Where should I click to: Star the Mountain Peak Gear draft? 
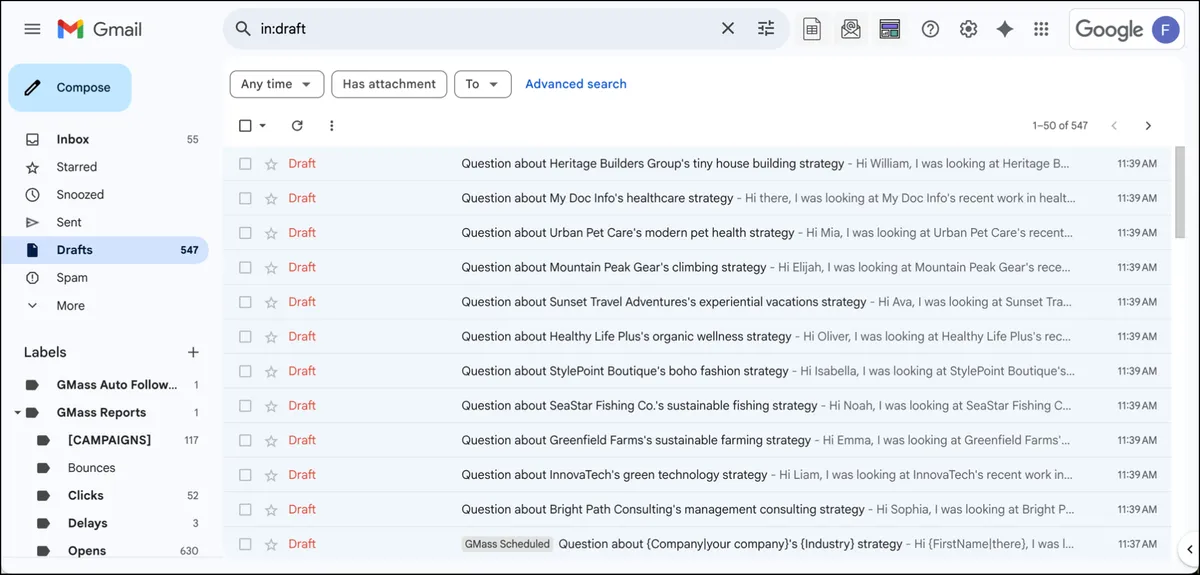(271, 268)
